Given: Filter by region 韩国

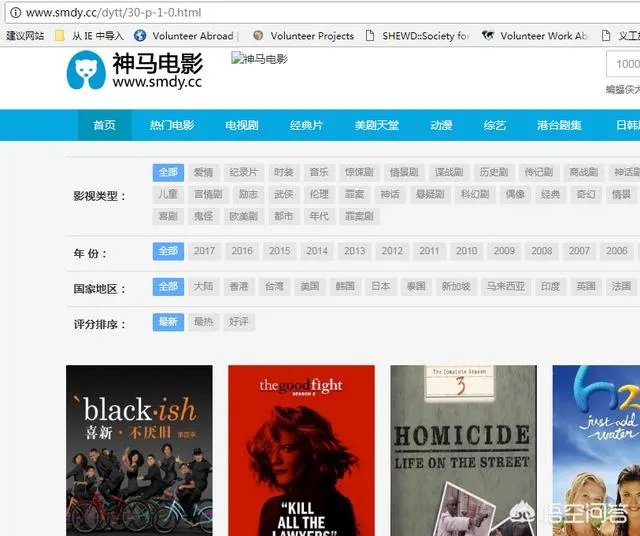Looking at the screenshot, I should pyautogui.click(x=345, y=286).
